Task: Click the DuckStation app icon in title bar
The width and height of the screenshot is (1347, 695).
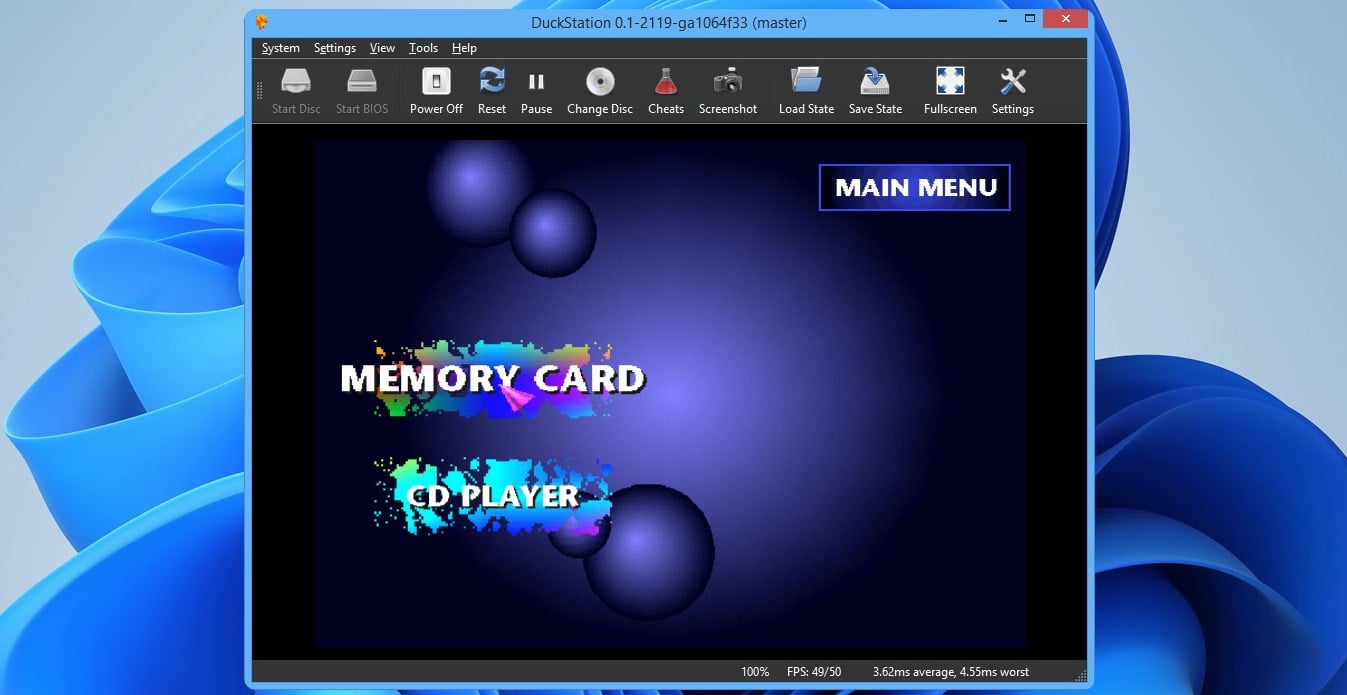Action: click(262, 21)
